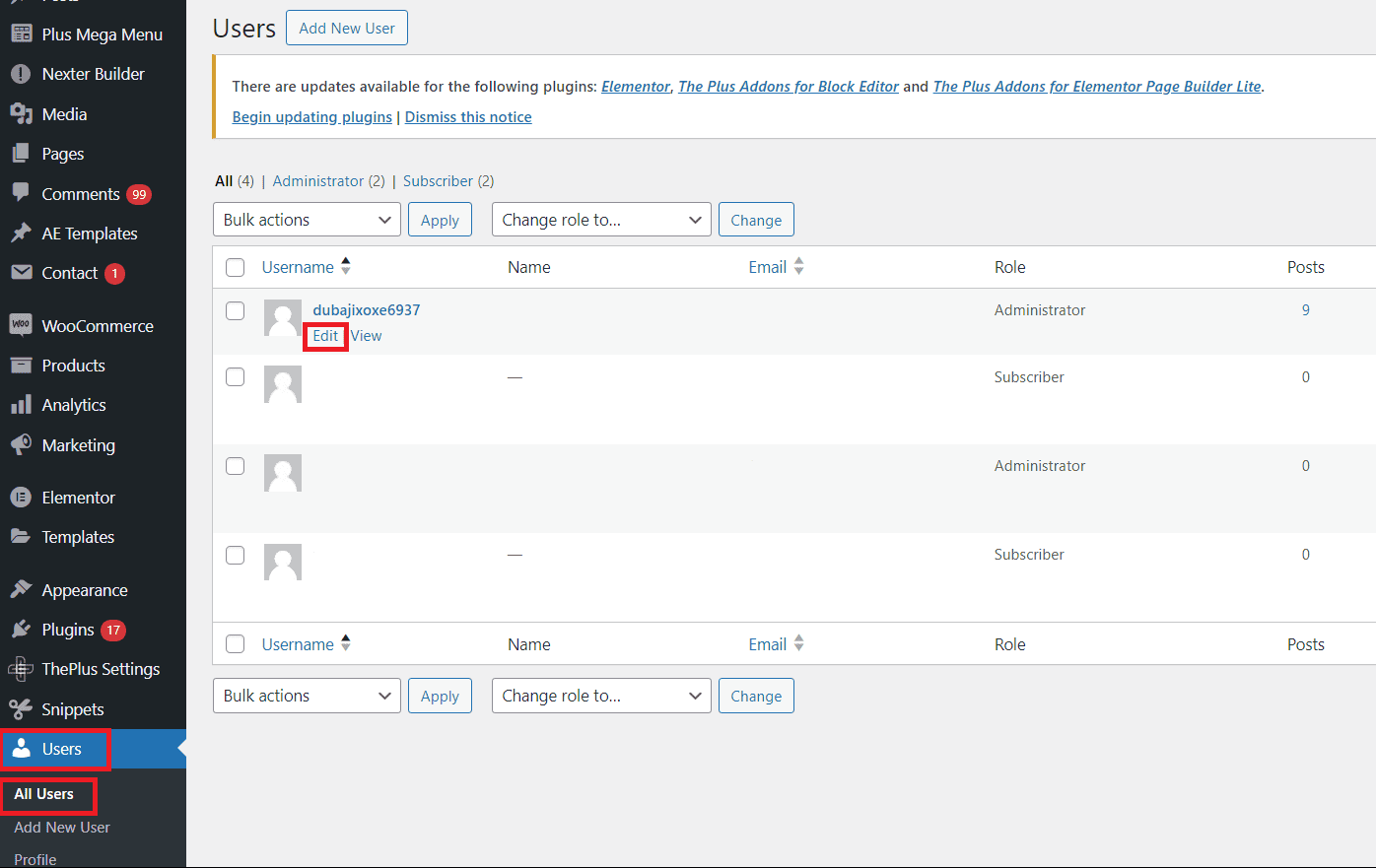Open Plugins using the plug icon
The width and height of the screenshot is (1376, 868).
[21, 630]
